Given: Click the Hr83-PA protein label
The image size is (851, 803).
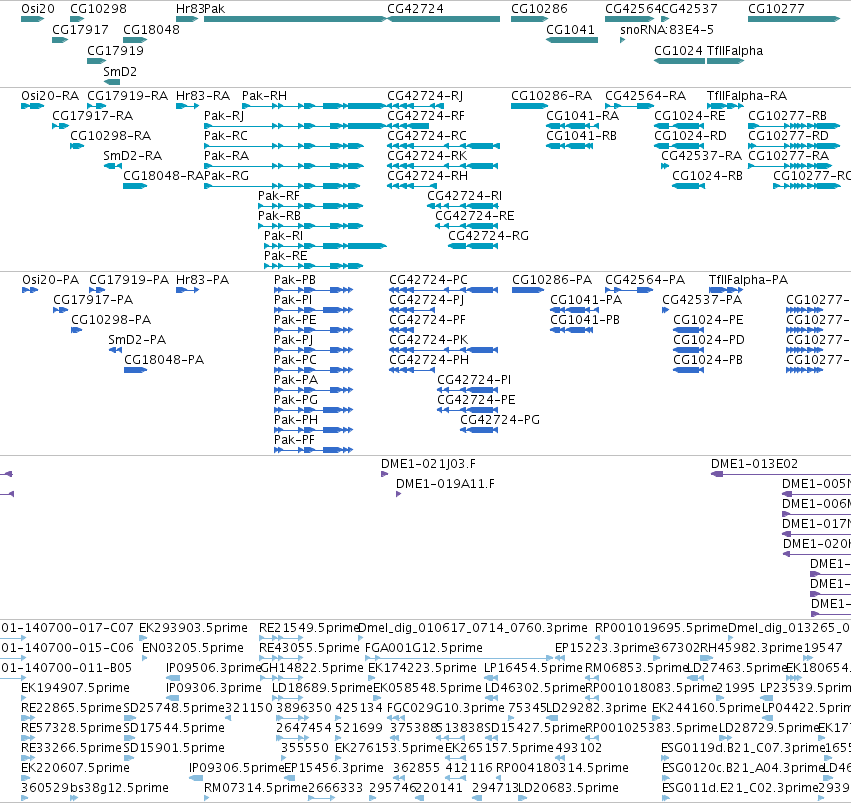Looking at the screenshot, I should tap(202, 280).
